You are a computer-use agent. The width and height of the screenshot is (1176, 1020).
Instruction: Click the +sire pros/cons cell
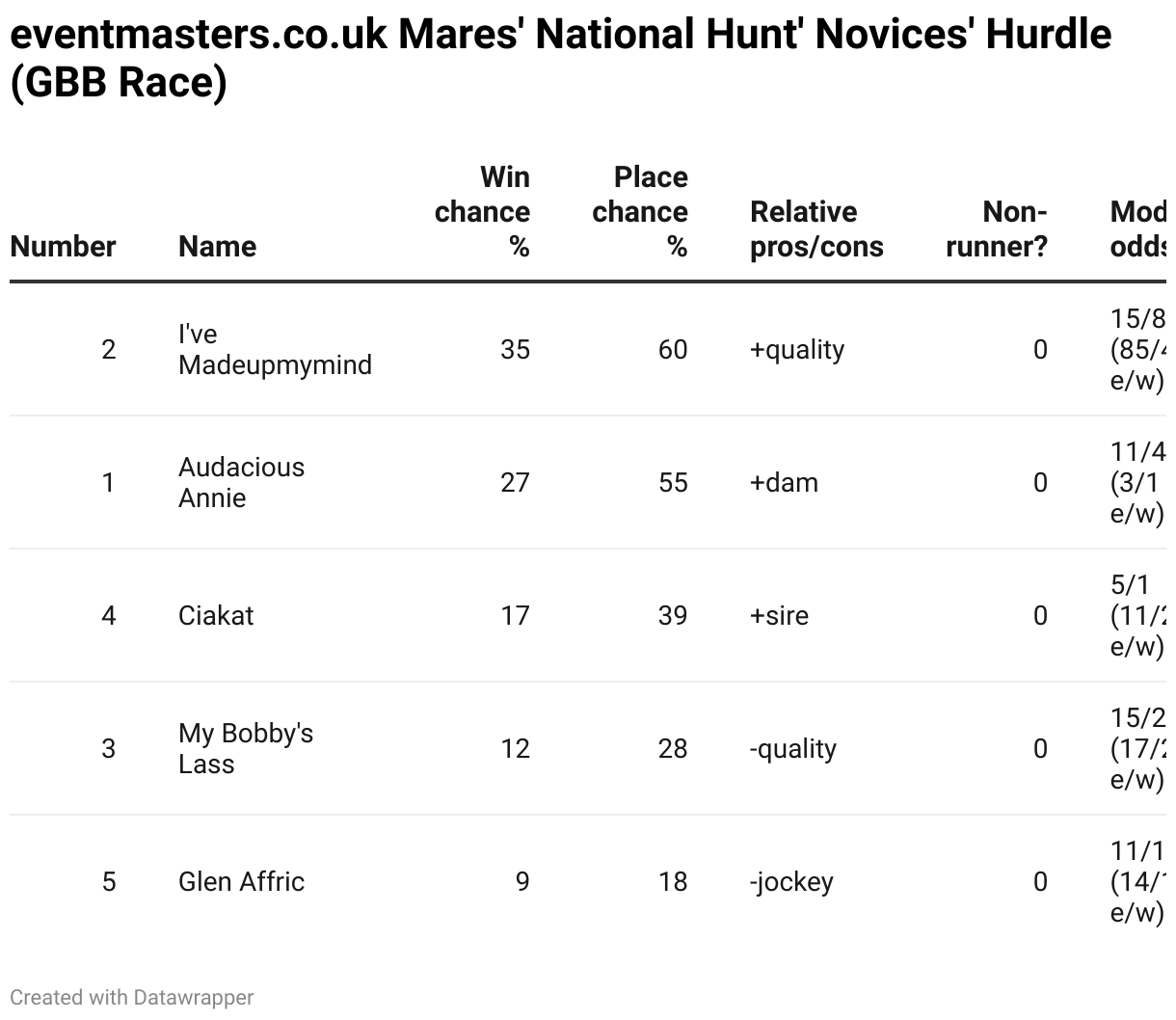779,615
